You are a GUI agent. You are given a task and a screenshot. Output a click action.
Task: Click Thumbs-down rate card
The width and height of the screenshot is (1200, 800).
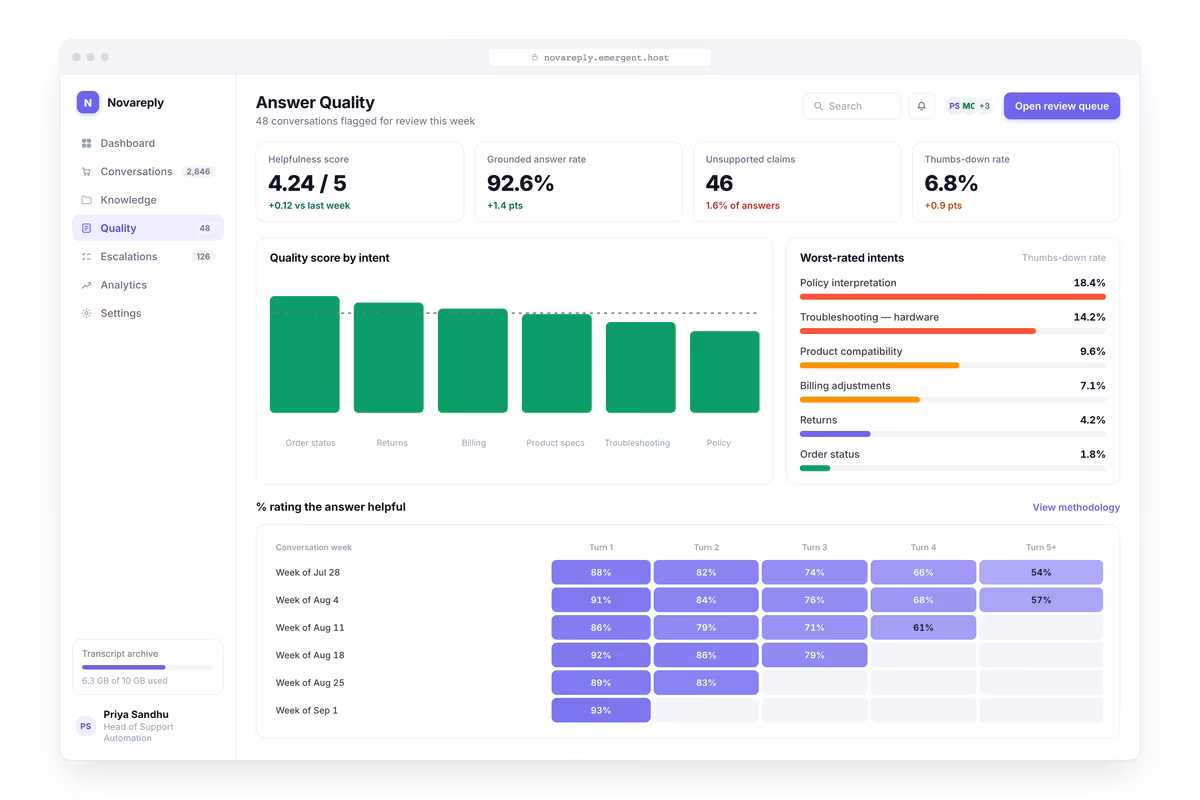(x=1016, y=182)
